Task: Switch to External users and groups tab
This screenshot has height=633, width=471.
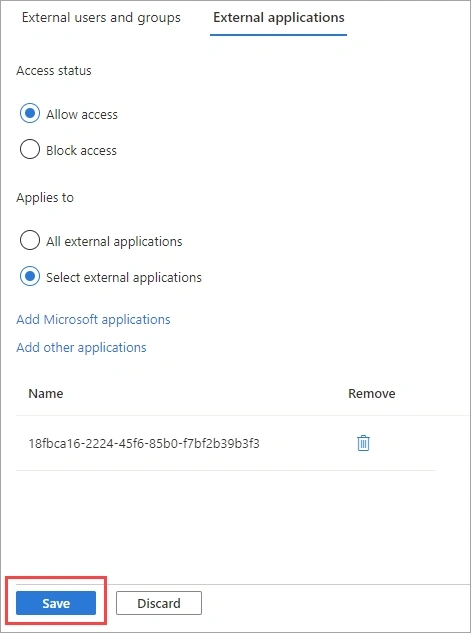Action: click(x=101, y=18)
